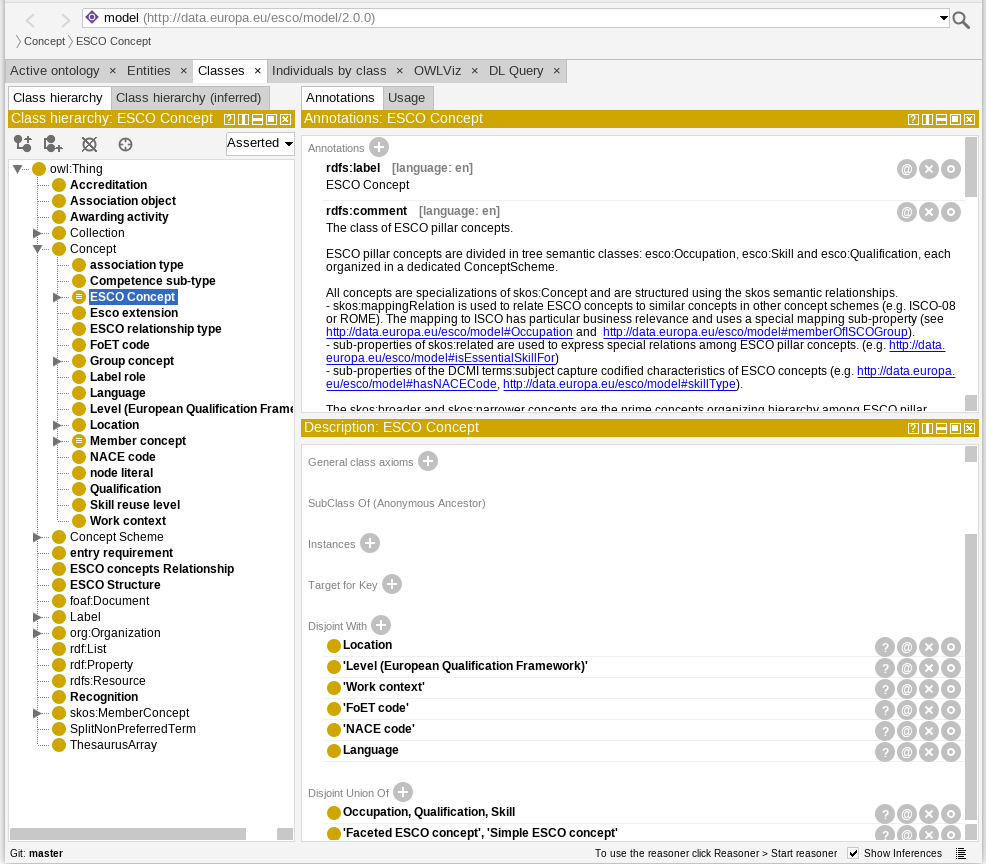The image size is (986, 864).
Task: Toggle the Show Inferences checkbox
Action: [x=853, y=853]
